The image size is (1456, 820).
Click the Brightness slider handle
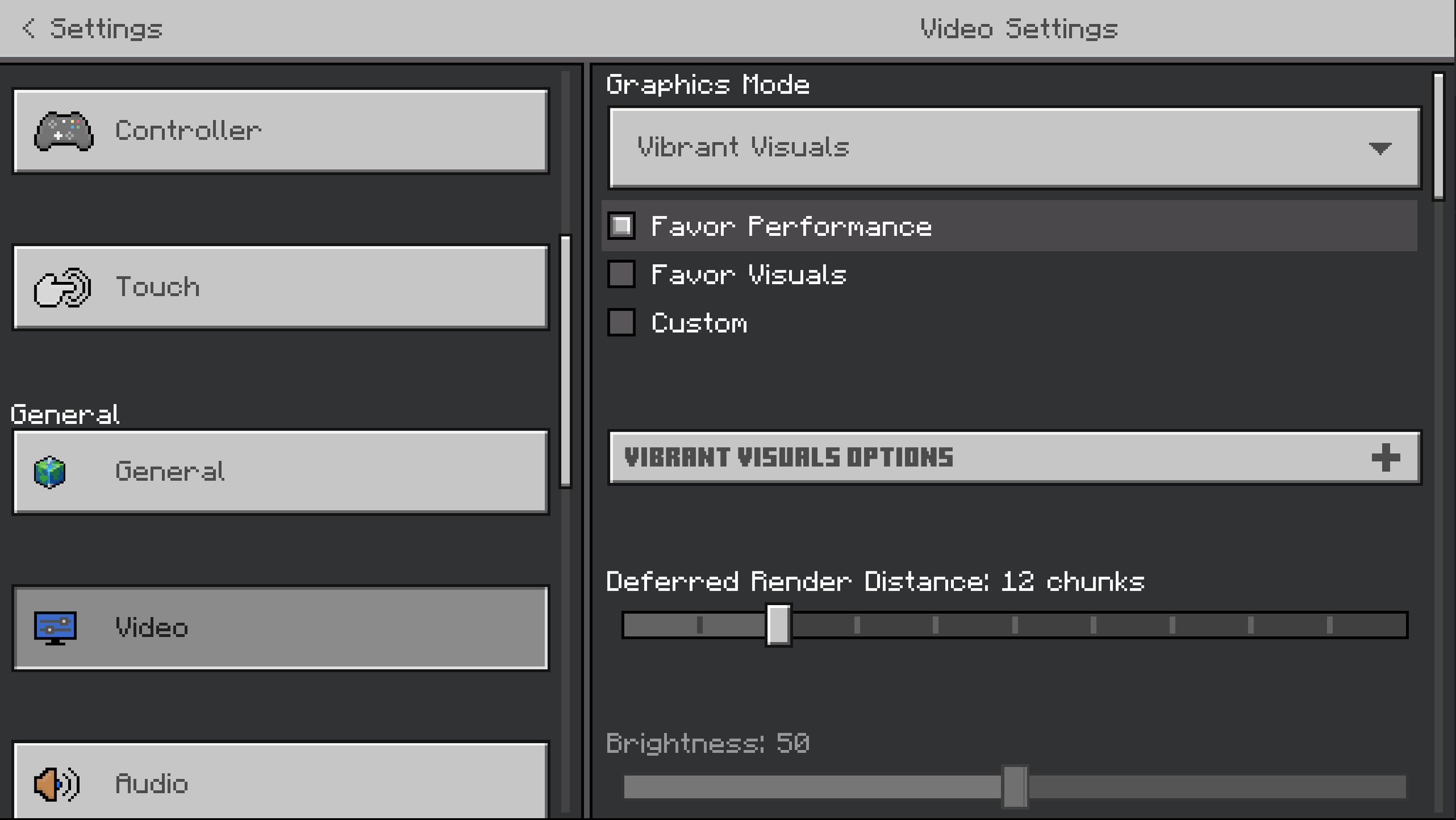tap(1015, 787)
